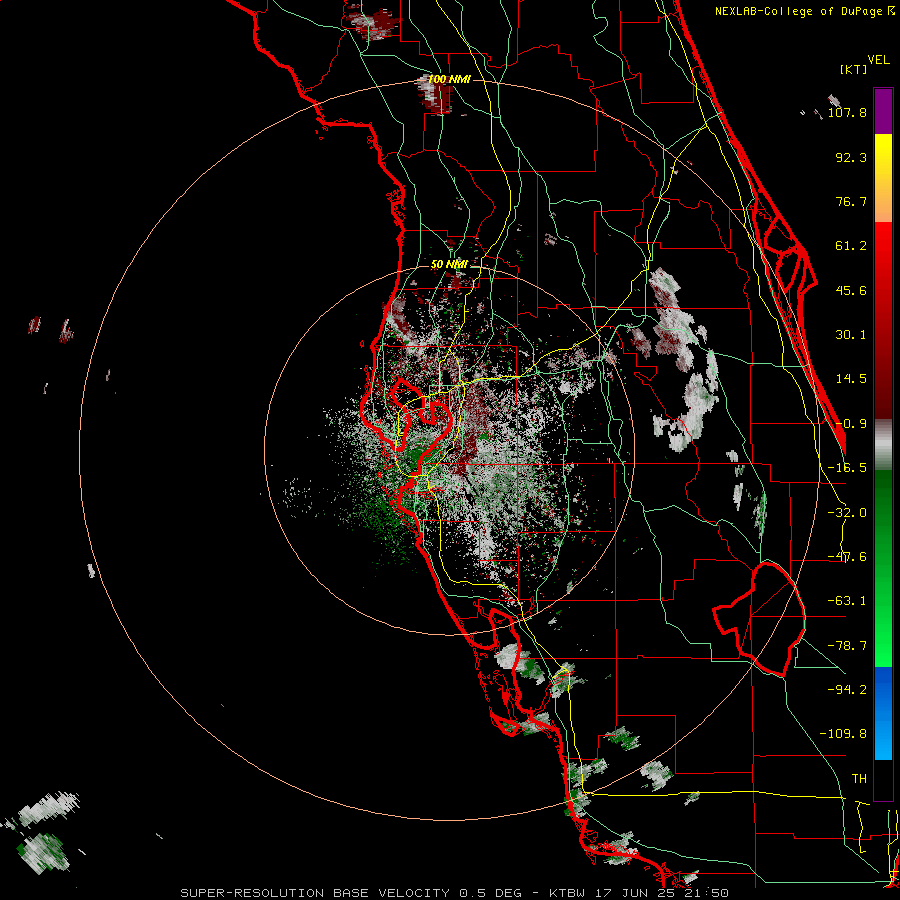Click the 100 NMI range ring label
This screenshot has height=900, width=900.
pyautogui.click(x=449, y=79)
